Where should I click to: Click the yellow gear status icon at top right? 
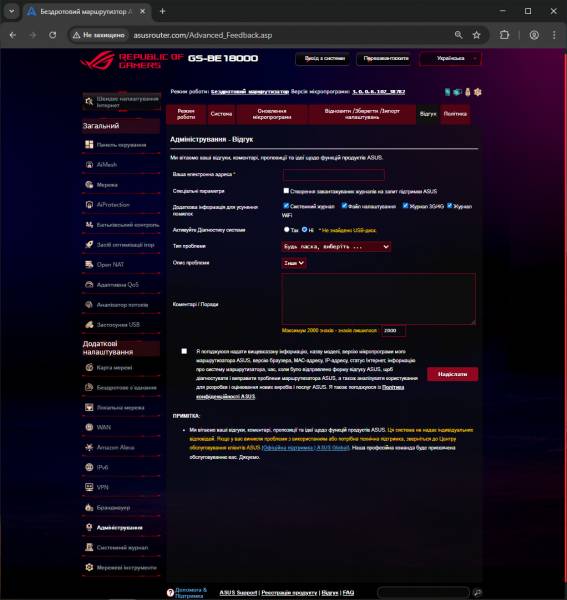[x=477, y=92]
